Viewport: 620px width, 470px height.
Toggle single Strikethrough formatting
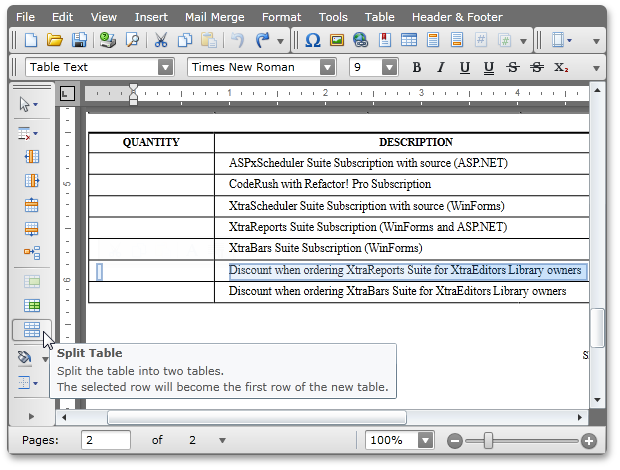tap(513, 68)
